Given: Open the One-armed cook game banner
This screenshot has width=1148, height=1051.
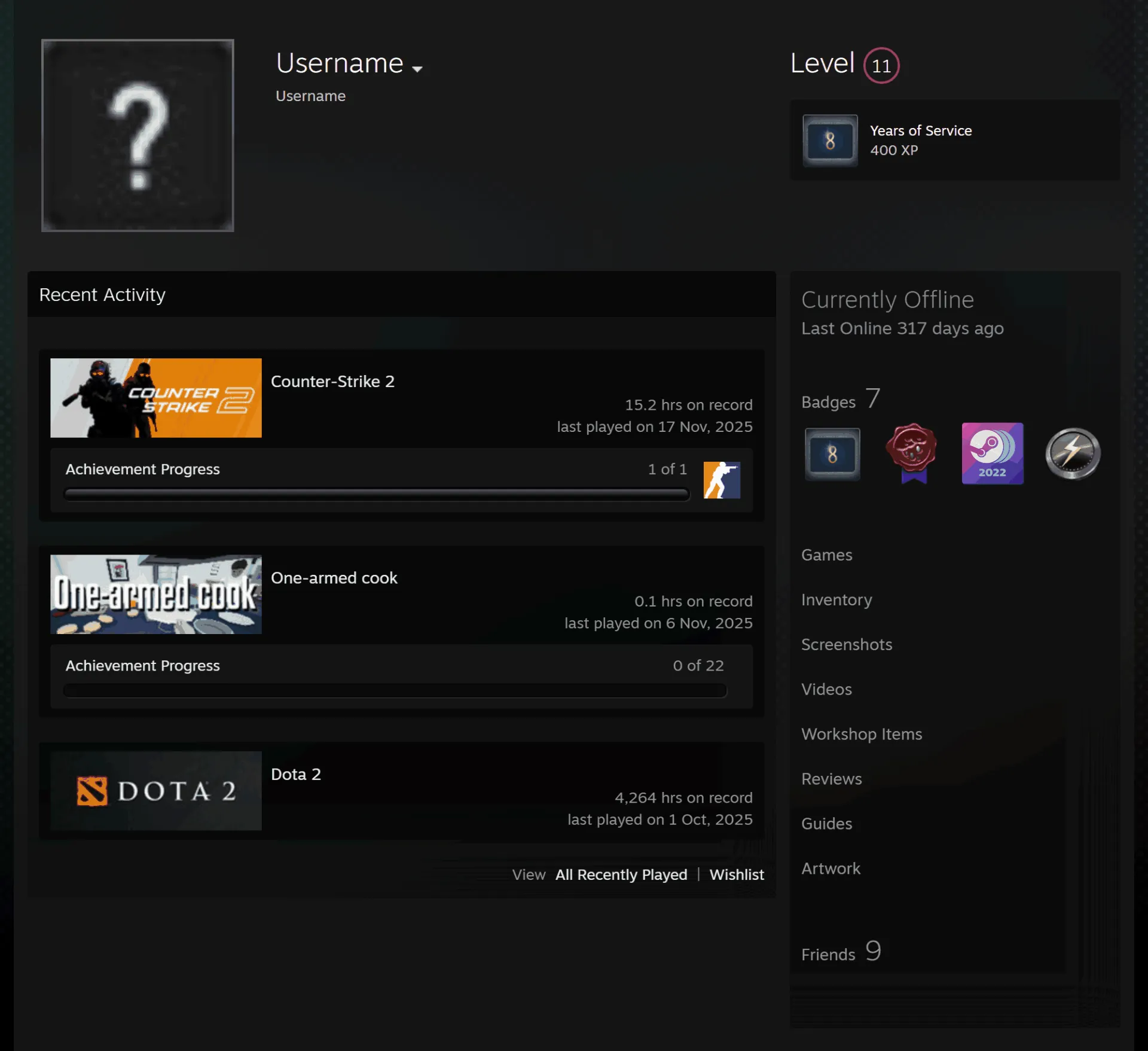Looking at the screenshot, I should pyautogui.click(x=156, y=594).
